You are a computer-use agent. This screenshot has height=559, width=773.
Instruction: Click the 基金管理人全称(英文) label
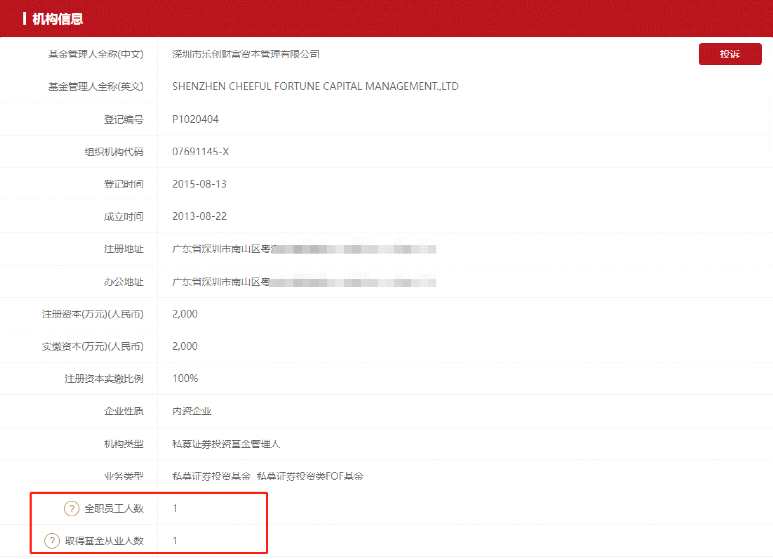(96, 86)
